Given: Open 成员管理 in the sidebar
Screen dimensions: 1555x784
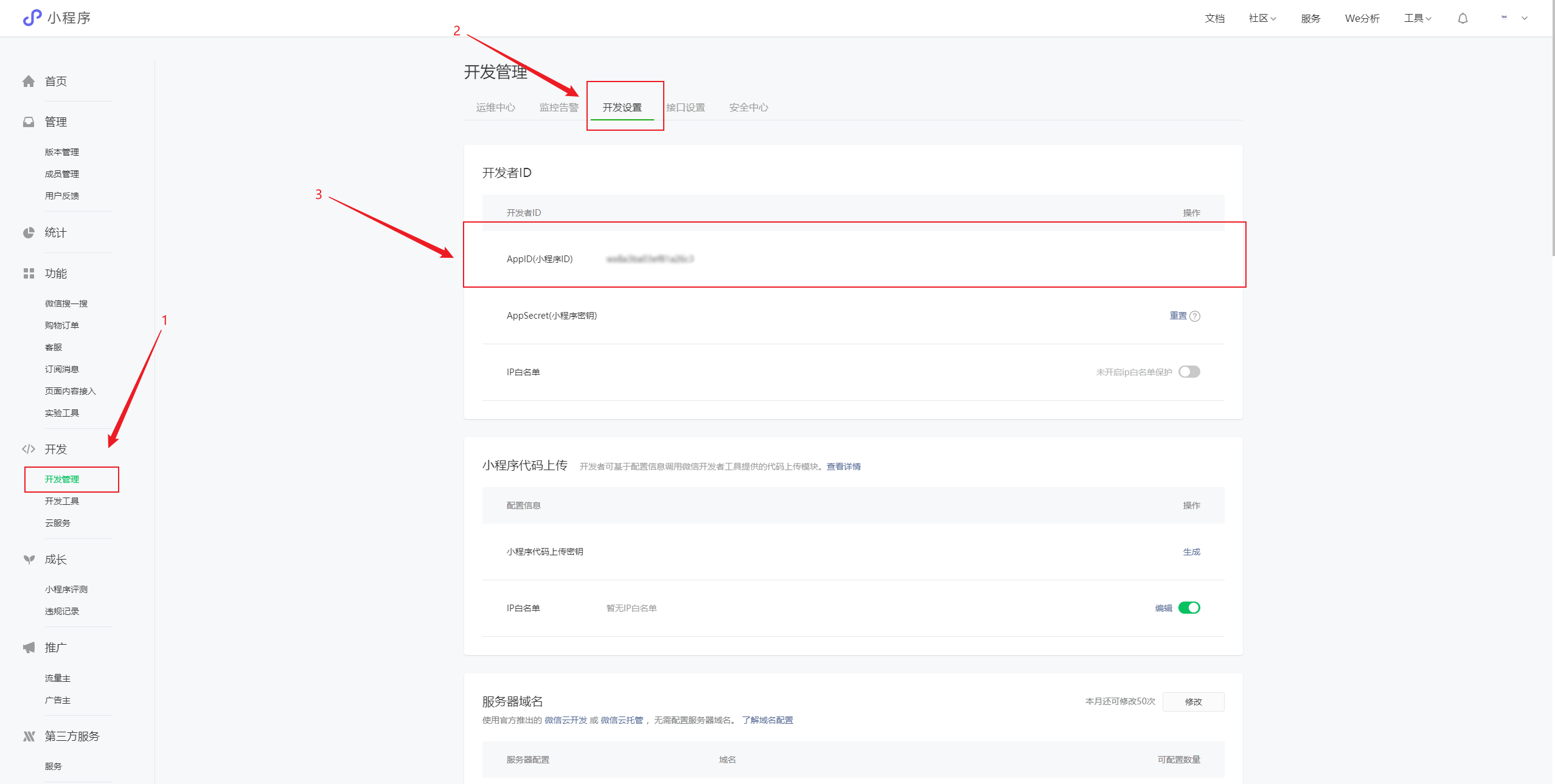Looking at the screenshot, I should point(62,175).
